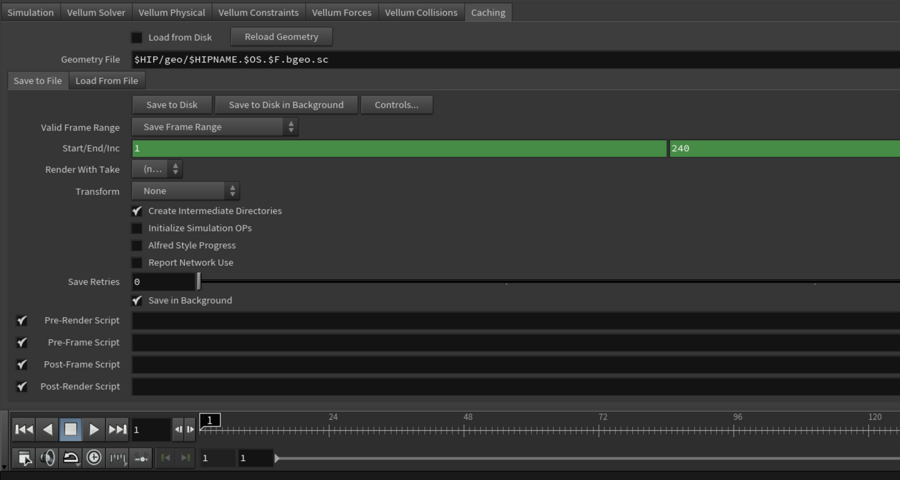Open the Vellum Collisions tab

click(x=421, y=12)
